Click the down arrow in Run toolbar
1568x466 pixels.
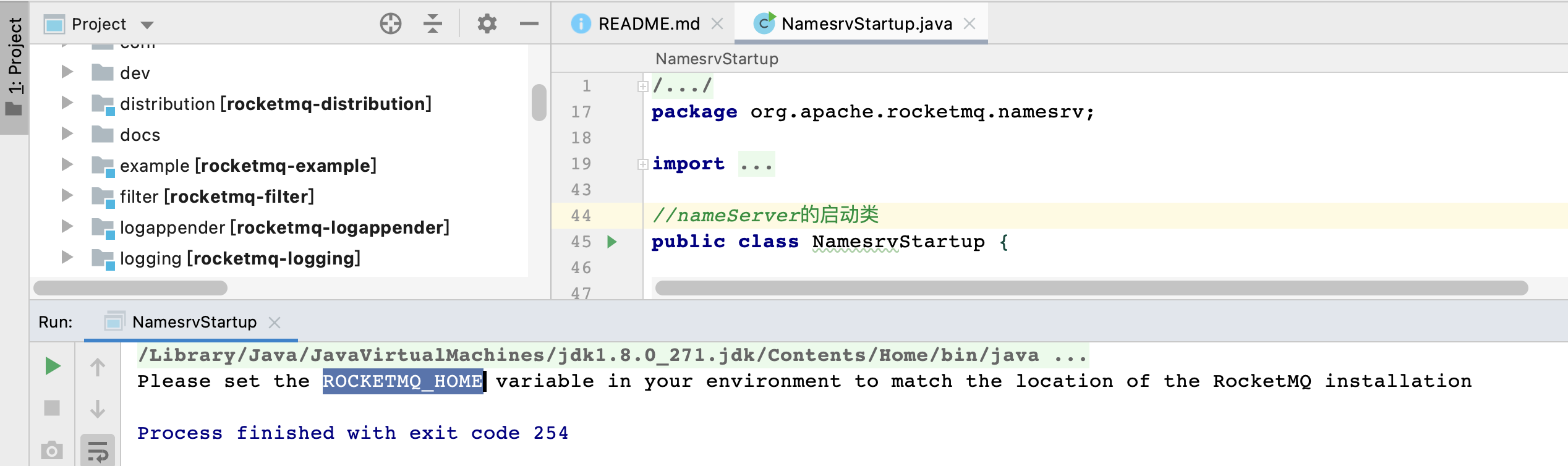click(x=98, y=409)
